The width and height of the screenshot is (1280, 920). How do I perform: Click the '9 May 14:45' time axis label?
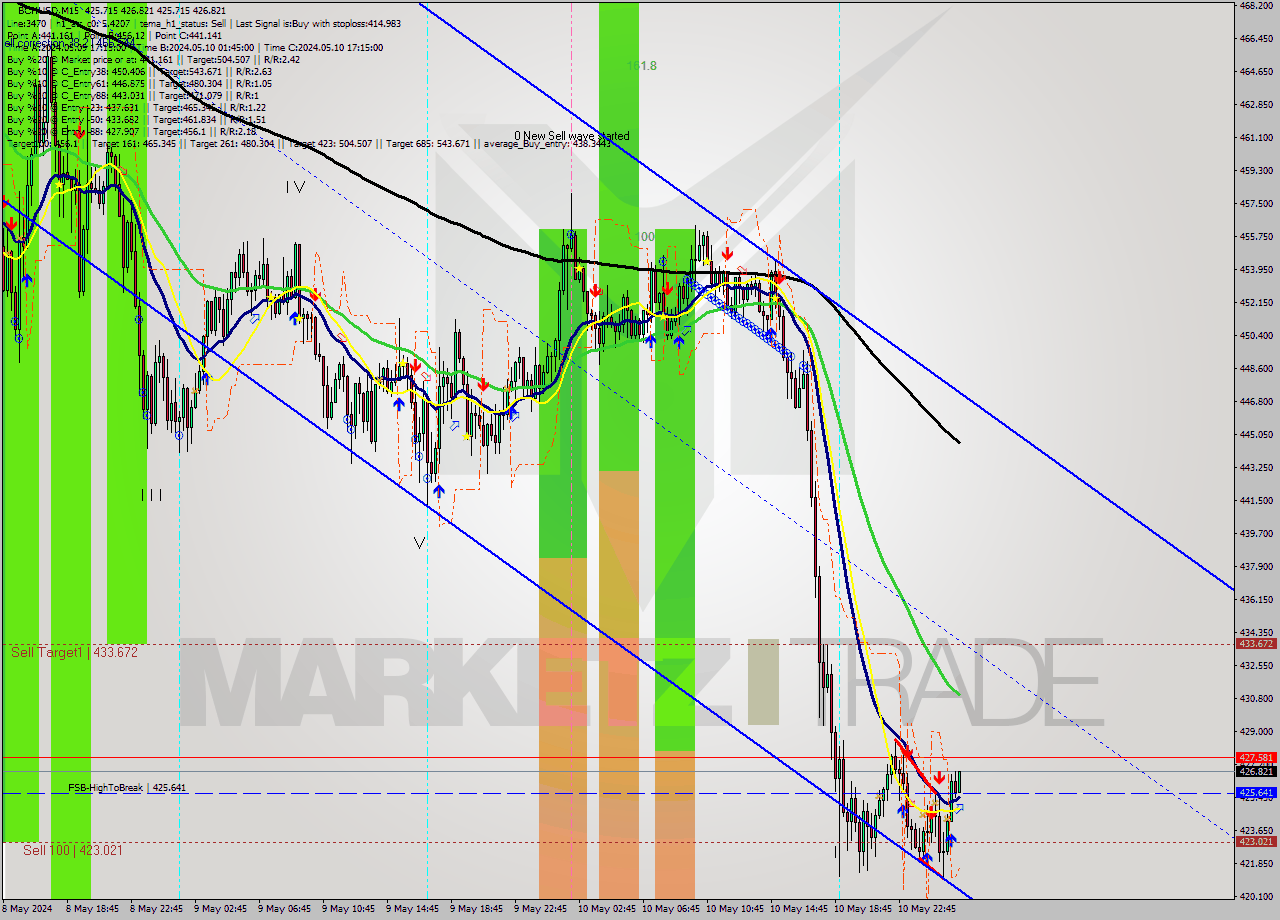(x=412, y=909)
